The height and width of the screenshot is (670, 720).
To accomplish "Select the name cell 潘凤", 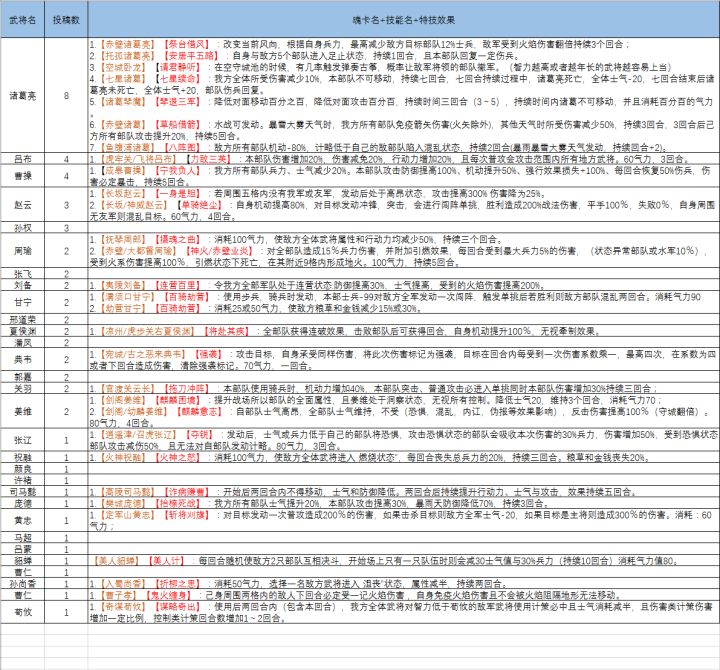I will point(22,343).
